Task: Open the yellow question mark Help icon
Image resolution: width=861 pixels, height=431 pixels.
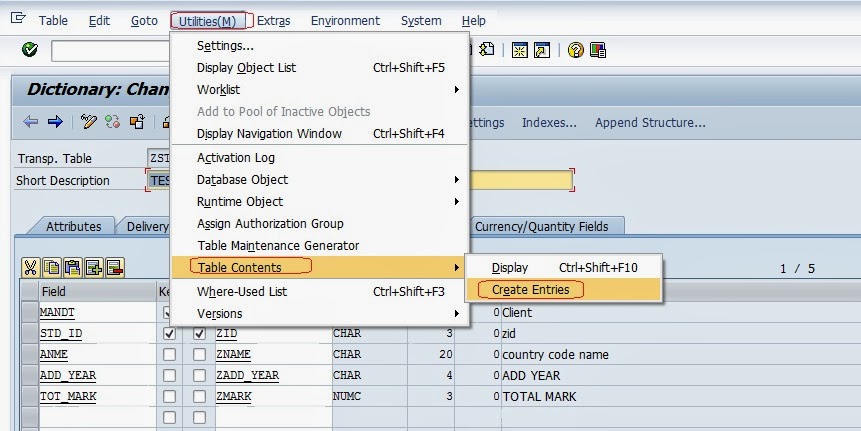Action: [575, 50]
